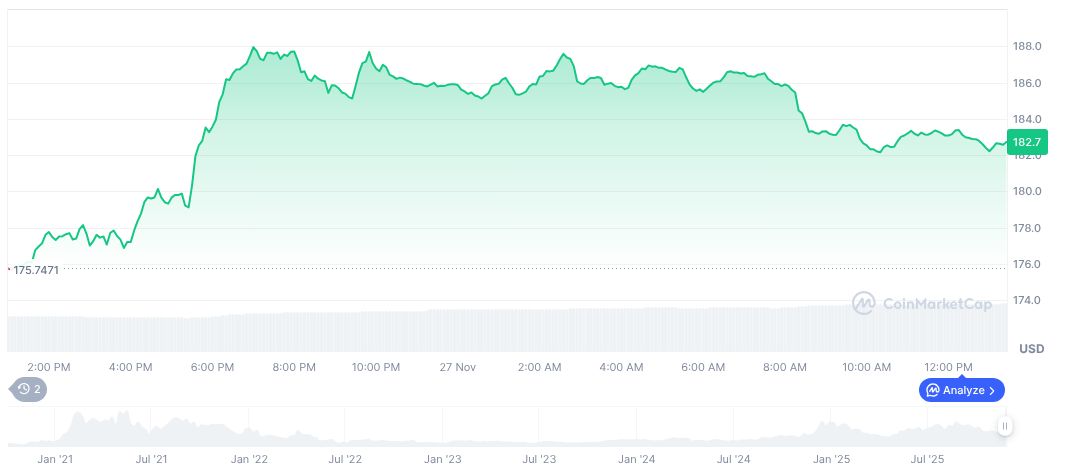The image size is (1072, 470).
Task: Click the 2:00 AM time label
Action: tap(539, 368)
